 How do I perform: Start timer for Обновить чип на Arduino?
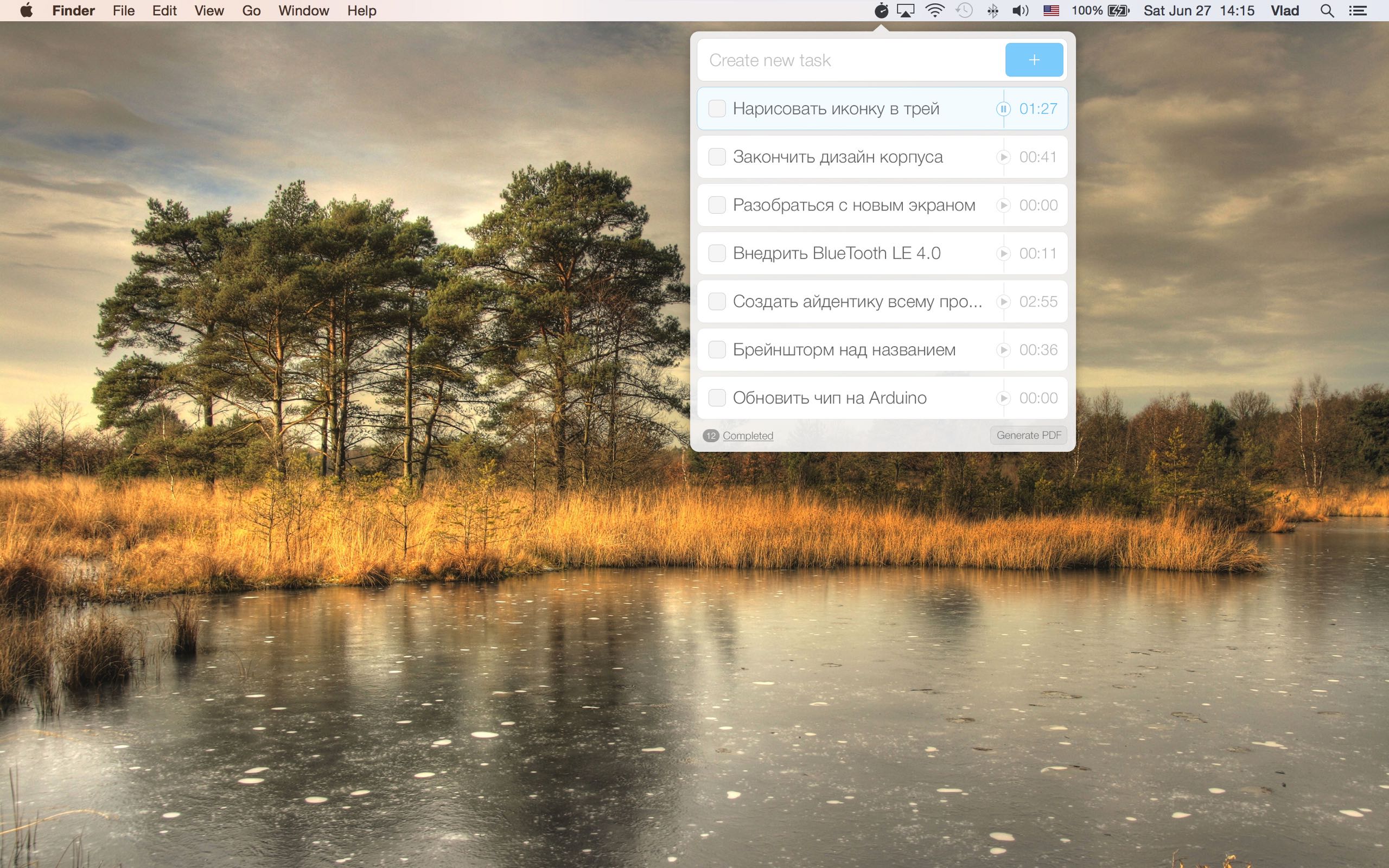click(1003, 398)
